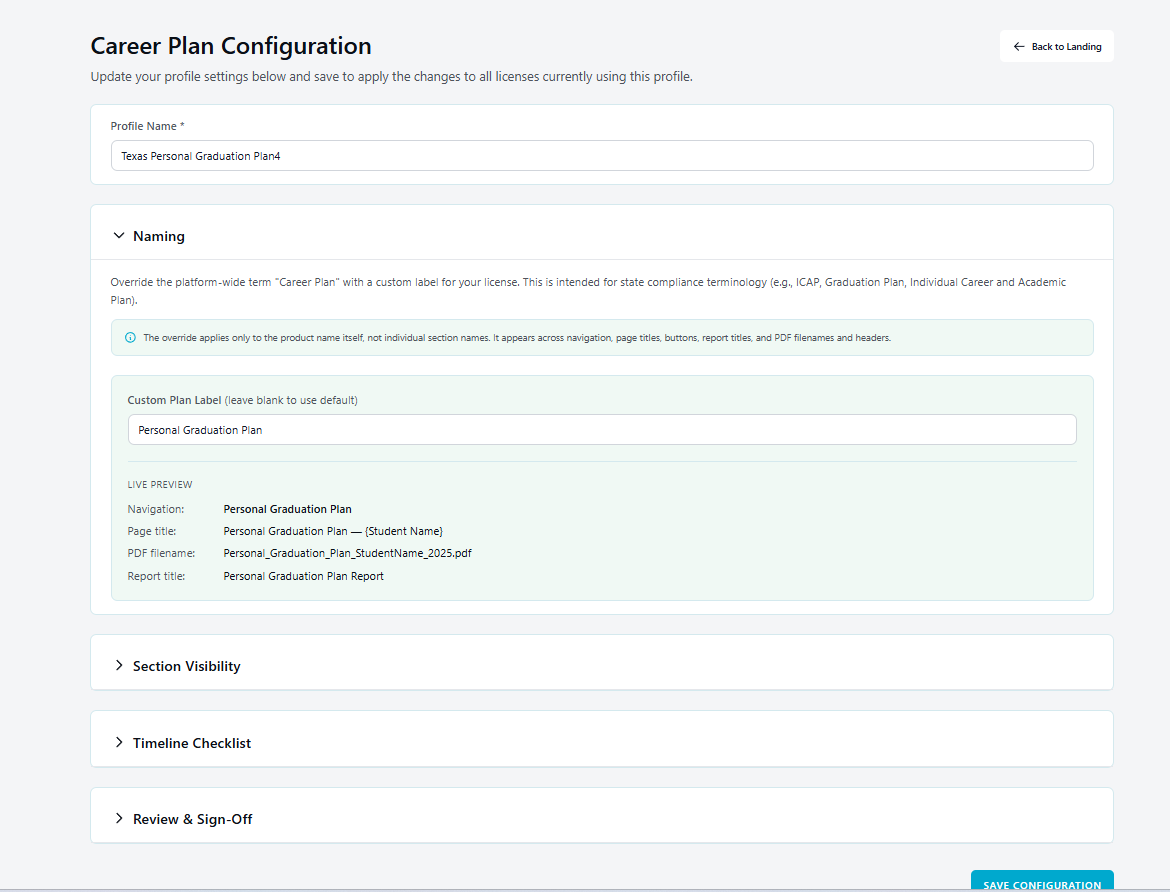Viewport: 1170px width, 892px height.
Task: Select the Career Plan Configuration page title
Action: tap(231, 46)
